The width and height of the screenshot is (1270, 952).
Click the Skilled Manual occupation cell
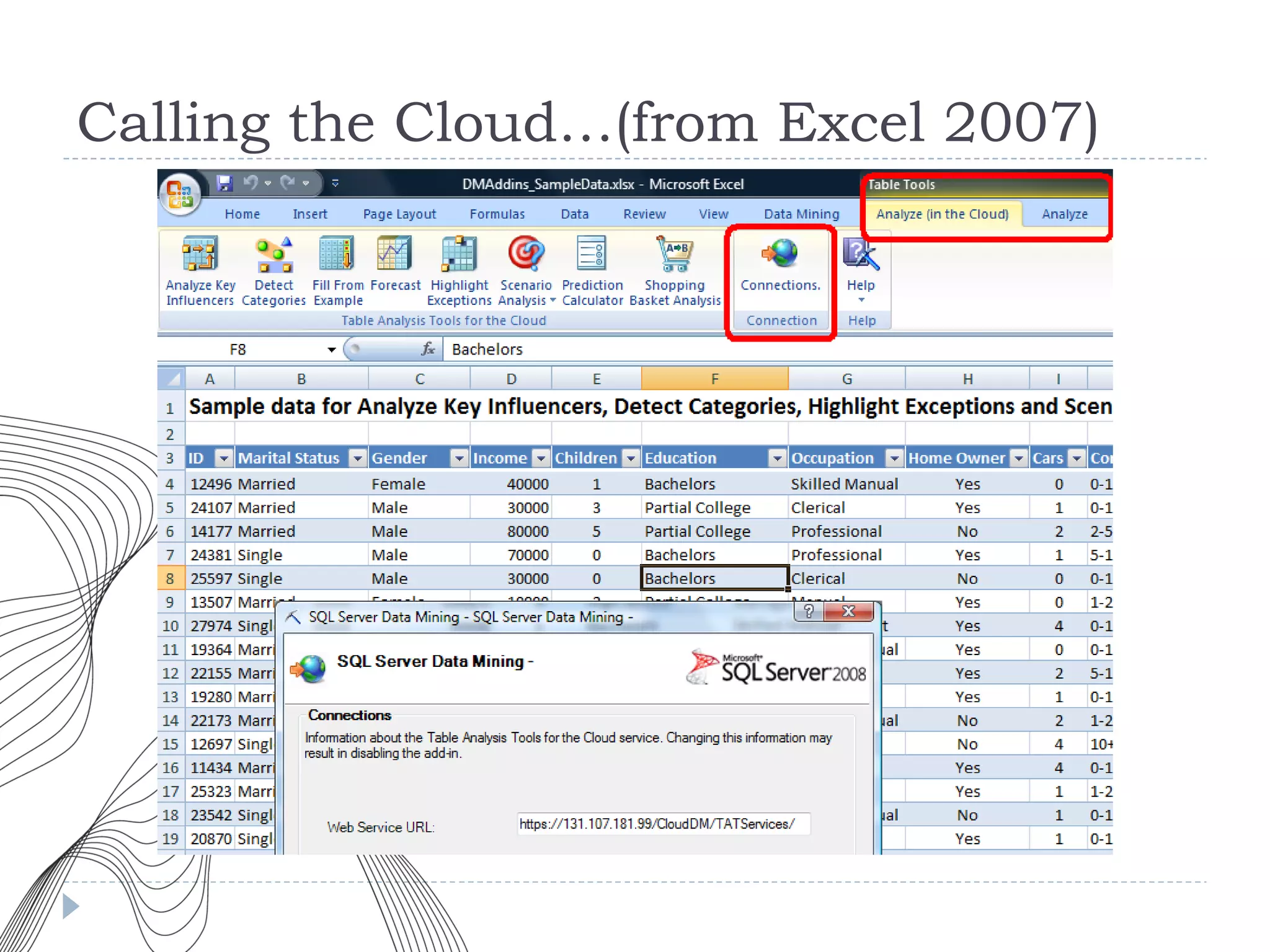(x=846, y=484)
